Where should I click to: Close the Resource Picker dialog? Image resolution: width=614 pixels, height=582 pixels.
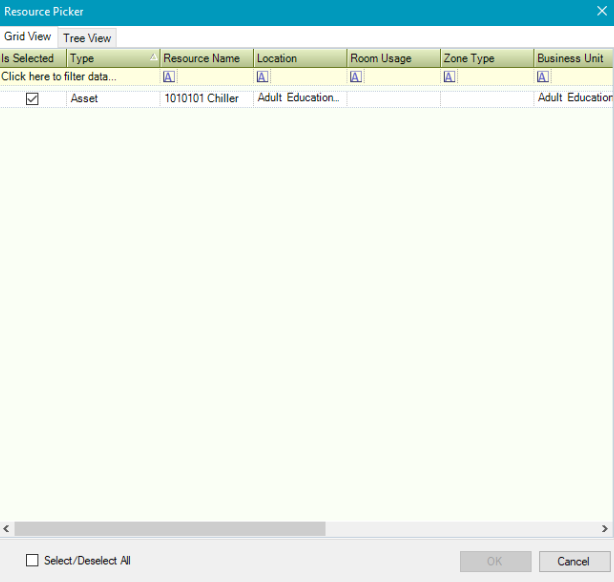tap(601, 12)
